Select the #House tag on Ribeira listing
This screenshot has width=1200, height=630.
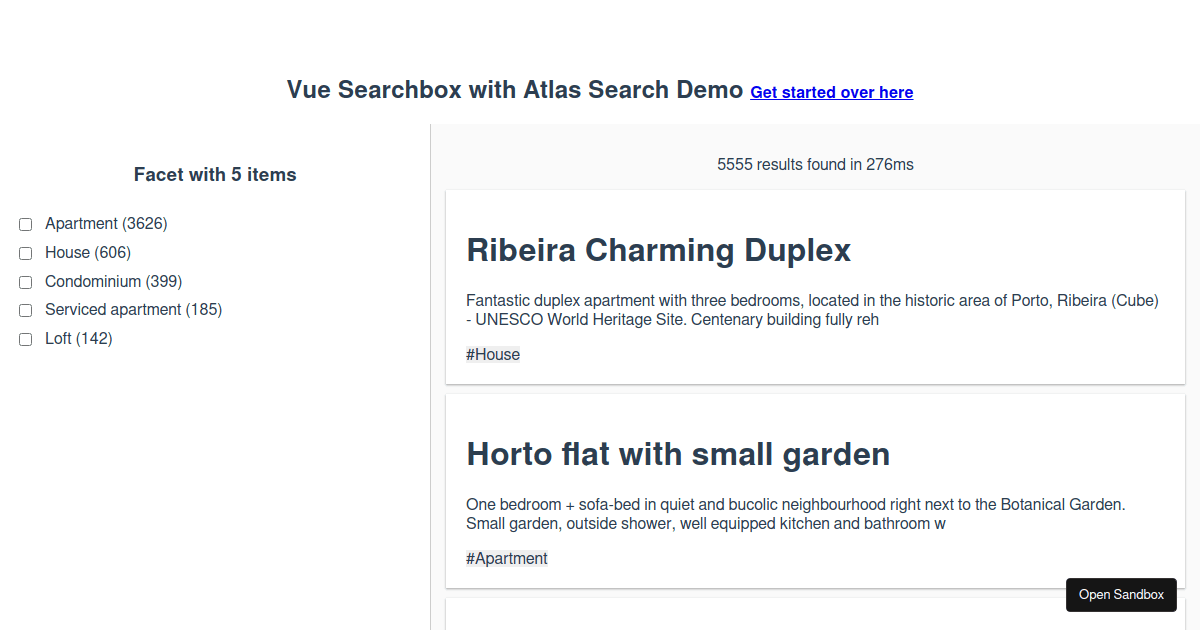tap(492, 354)
